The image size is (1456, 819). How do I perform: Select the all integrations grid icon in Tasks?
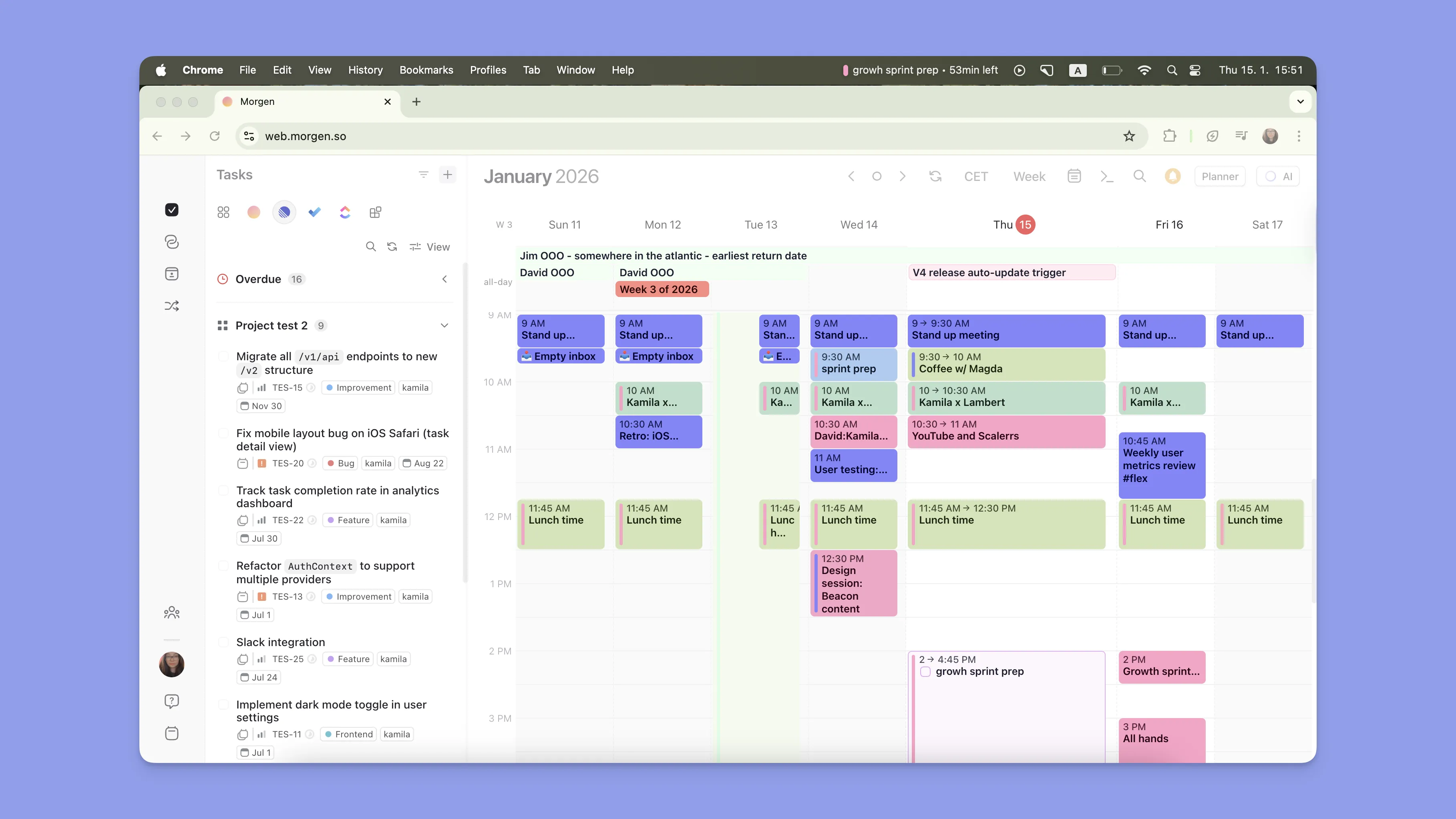[223, 213]
